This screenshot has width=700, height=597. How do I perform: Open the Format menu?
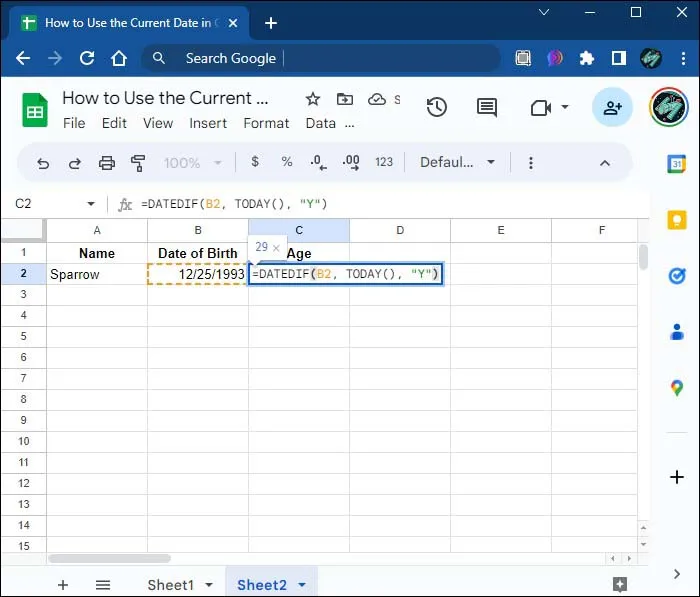pos(266,123)
